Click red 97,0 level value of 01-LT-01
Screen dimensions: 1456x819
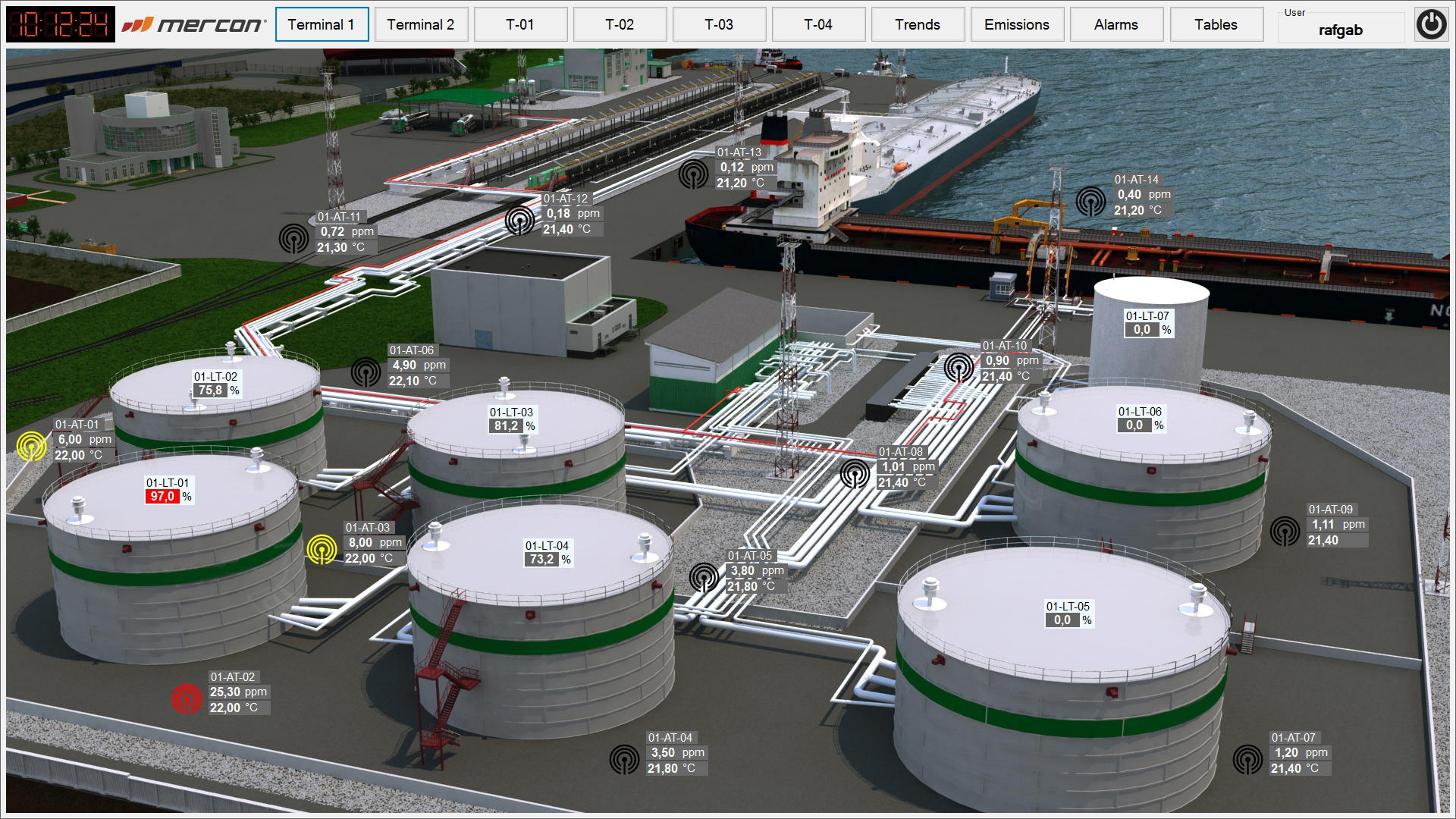162,497
